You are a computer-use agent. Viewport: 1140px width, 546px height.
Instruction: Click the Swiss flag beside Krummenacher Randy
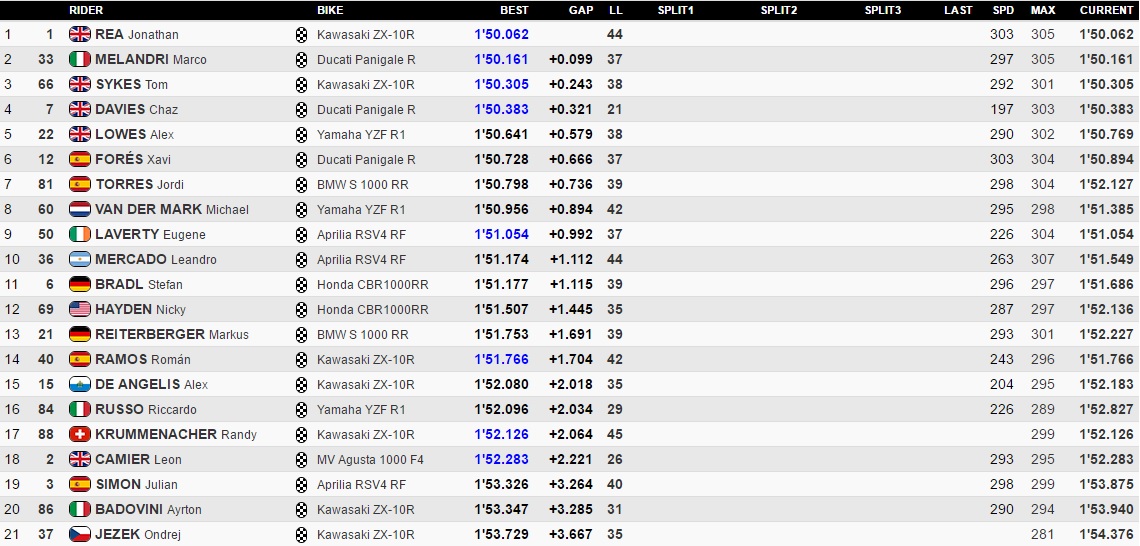click(80, 434)
